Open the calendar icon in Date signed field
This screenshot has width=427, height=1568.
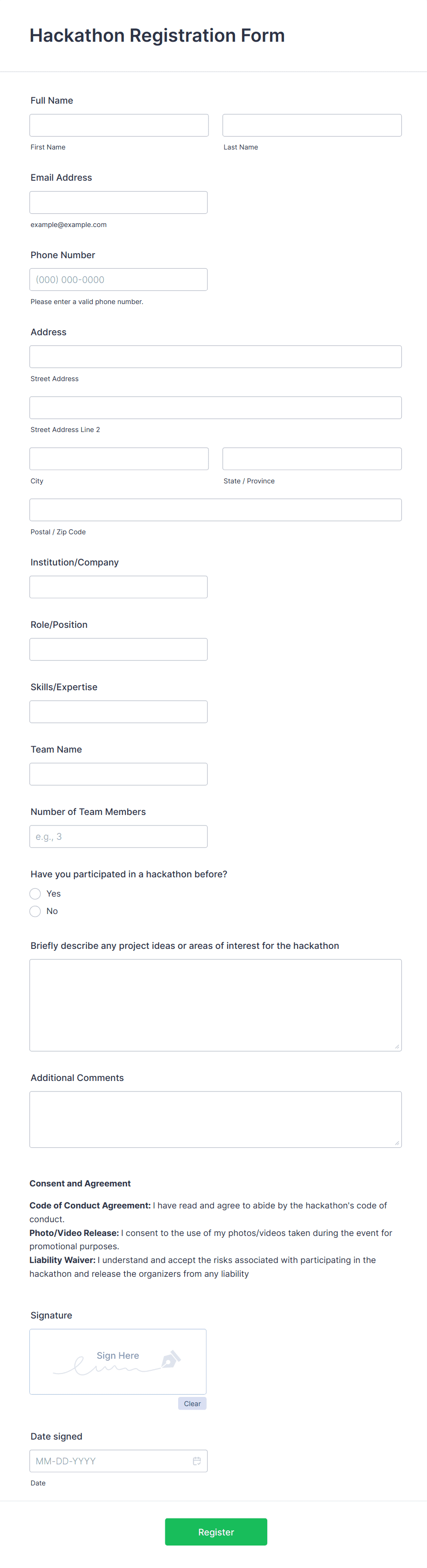click(197, 1460)
